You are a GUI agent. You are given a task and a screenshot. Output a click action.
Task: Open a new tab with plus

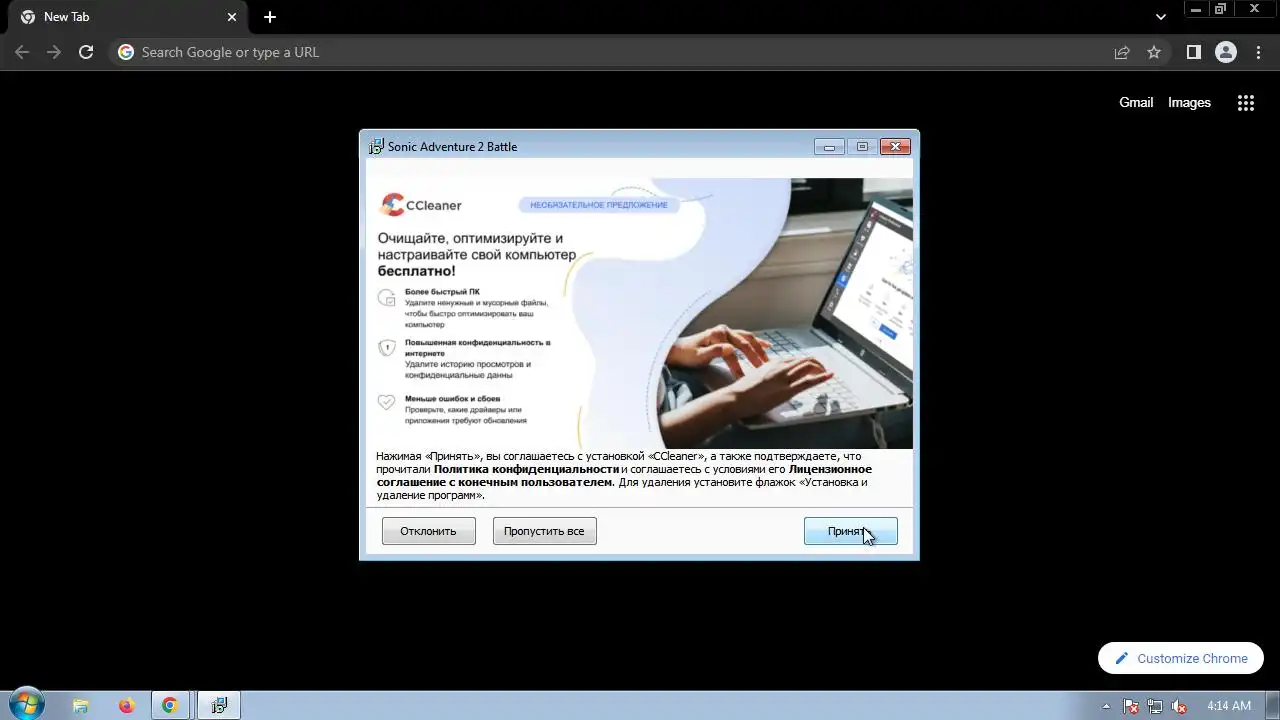tap(270, 17)
